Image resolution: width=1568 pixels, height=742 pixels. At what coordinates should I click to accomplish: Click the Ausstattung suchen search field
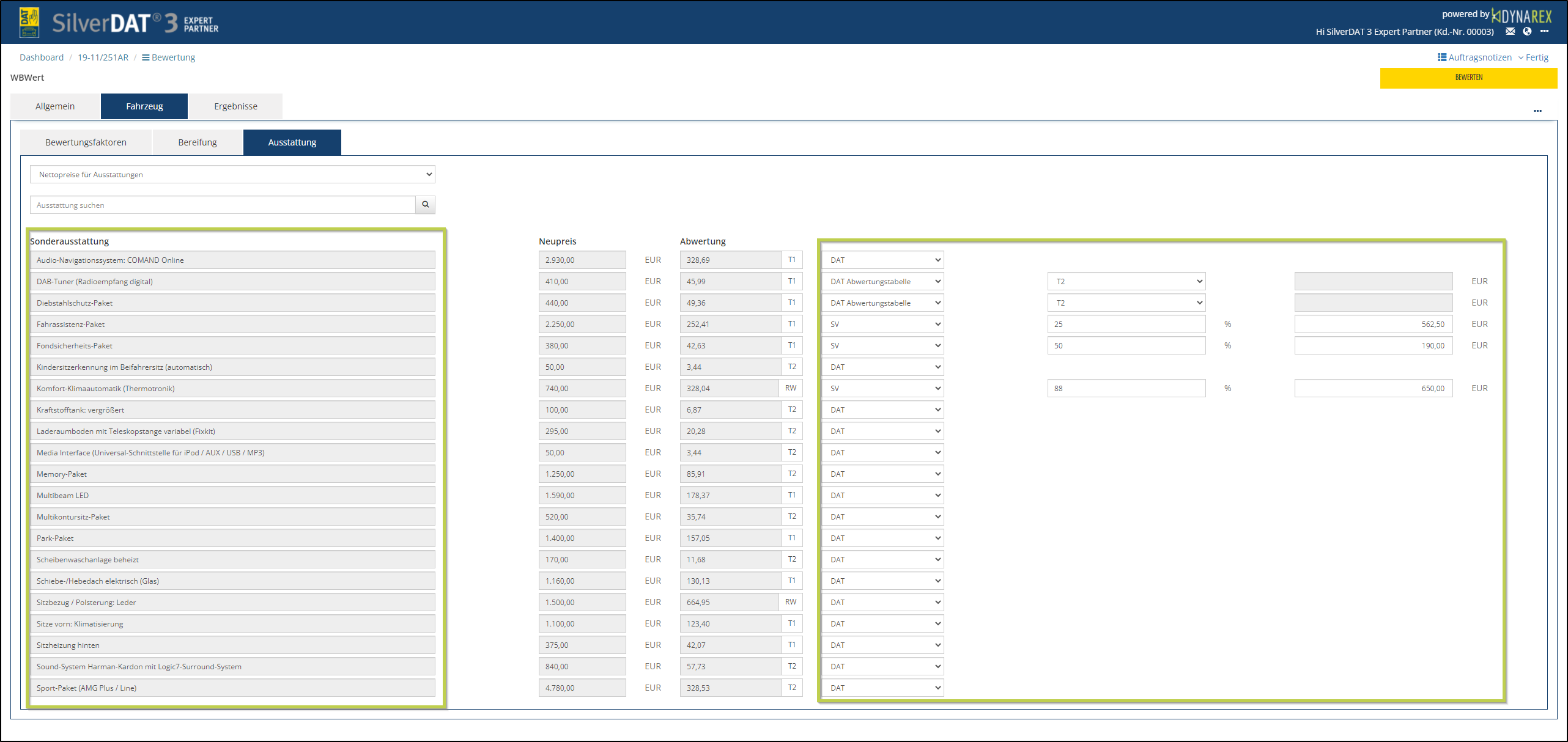click(223, 205)
